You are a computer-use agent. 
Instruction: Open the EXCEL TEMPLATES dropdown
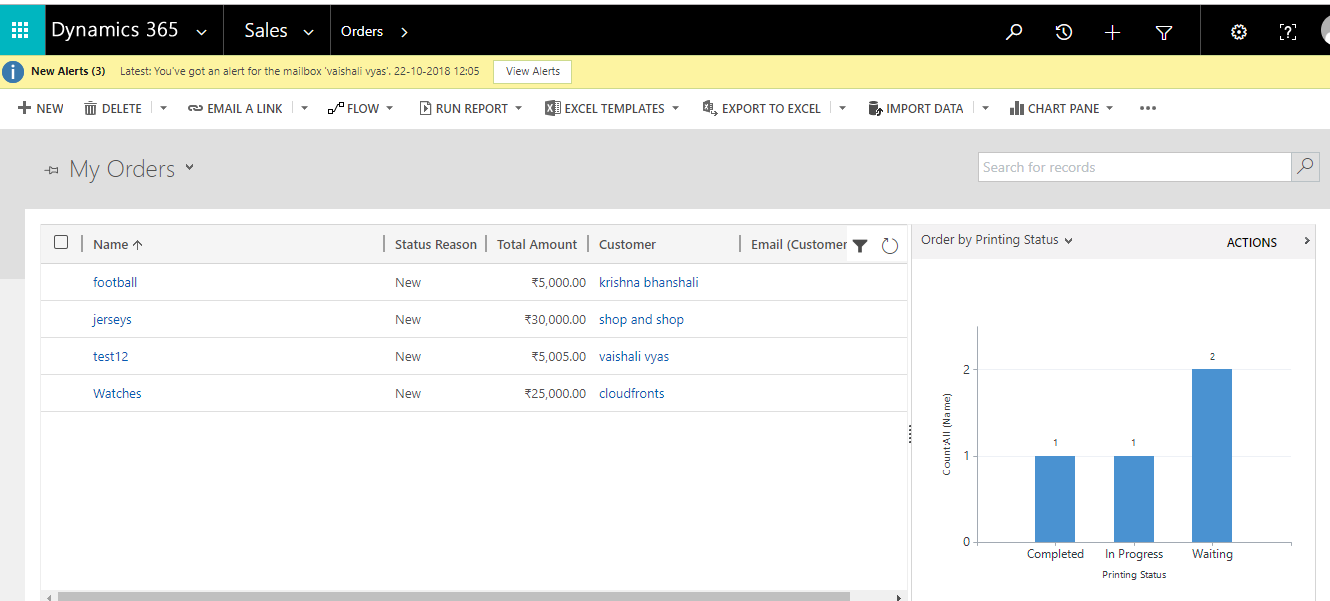click(675, 108)
